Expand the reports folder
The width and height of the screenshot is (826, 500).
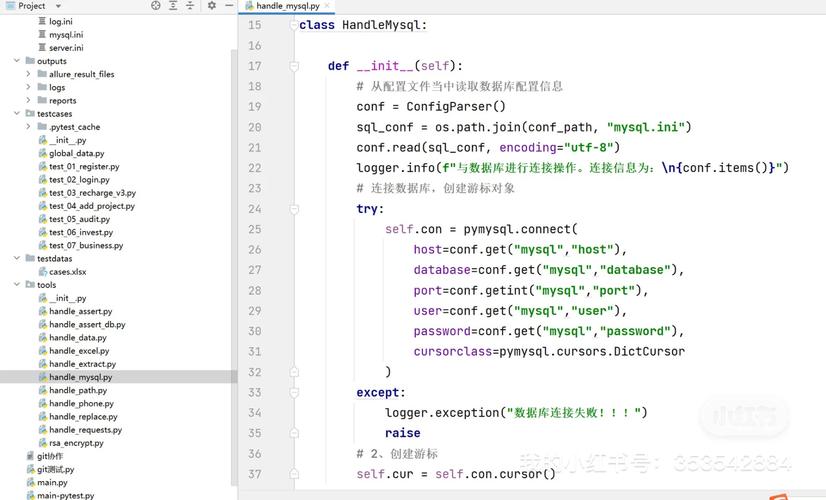point(28,100)
